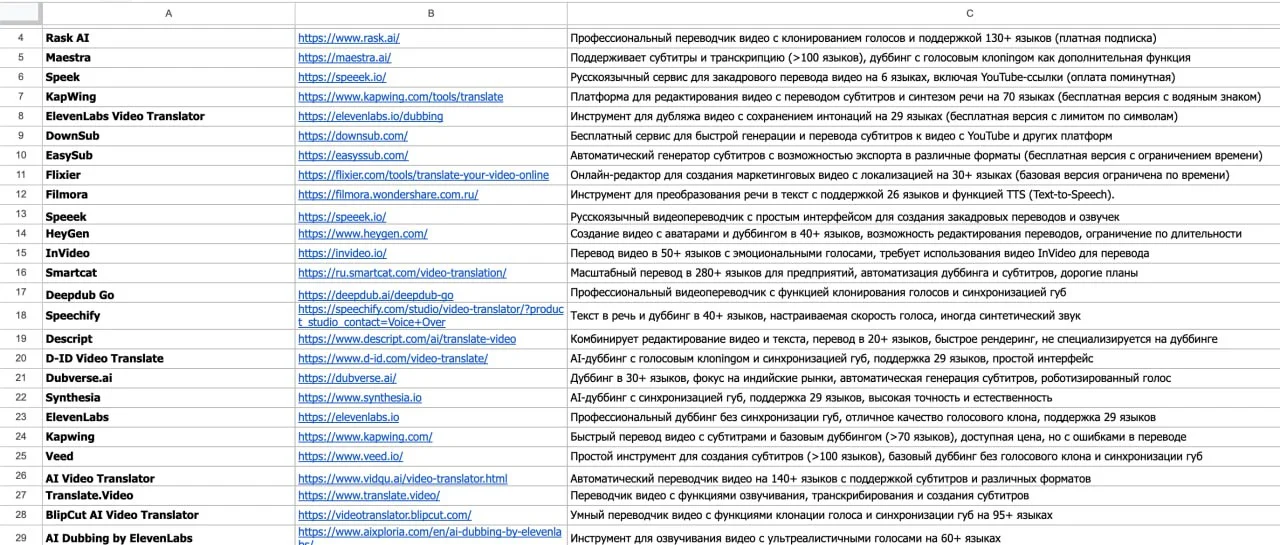Select the 'Speechify' cell
The height and width of the screenshot is (545, 1280).
coord(168,316)
